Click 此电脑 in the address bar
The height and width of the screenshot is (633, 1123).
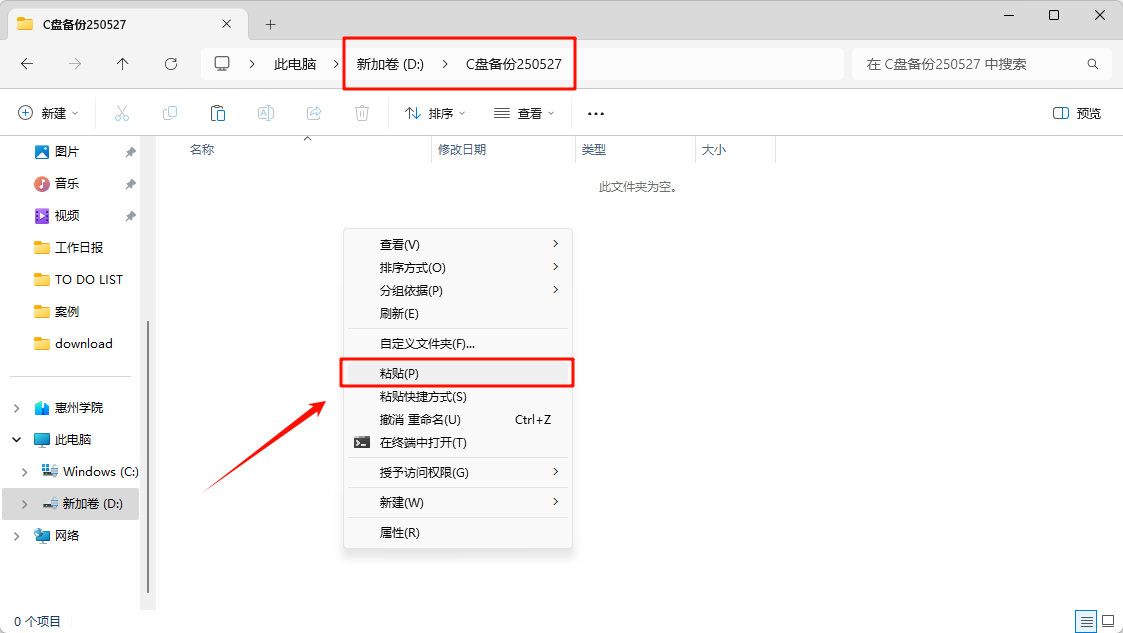295,64
